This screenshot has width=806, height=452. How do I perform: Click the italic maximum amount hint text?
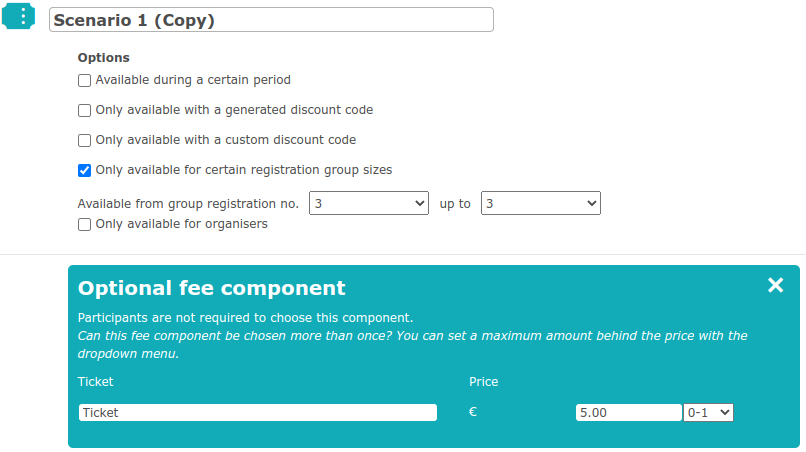(x=412, y=345)
